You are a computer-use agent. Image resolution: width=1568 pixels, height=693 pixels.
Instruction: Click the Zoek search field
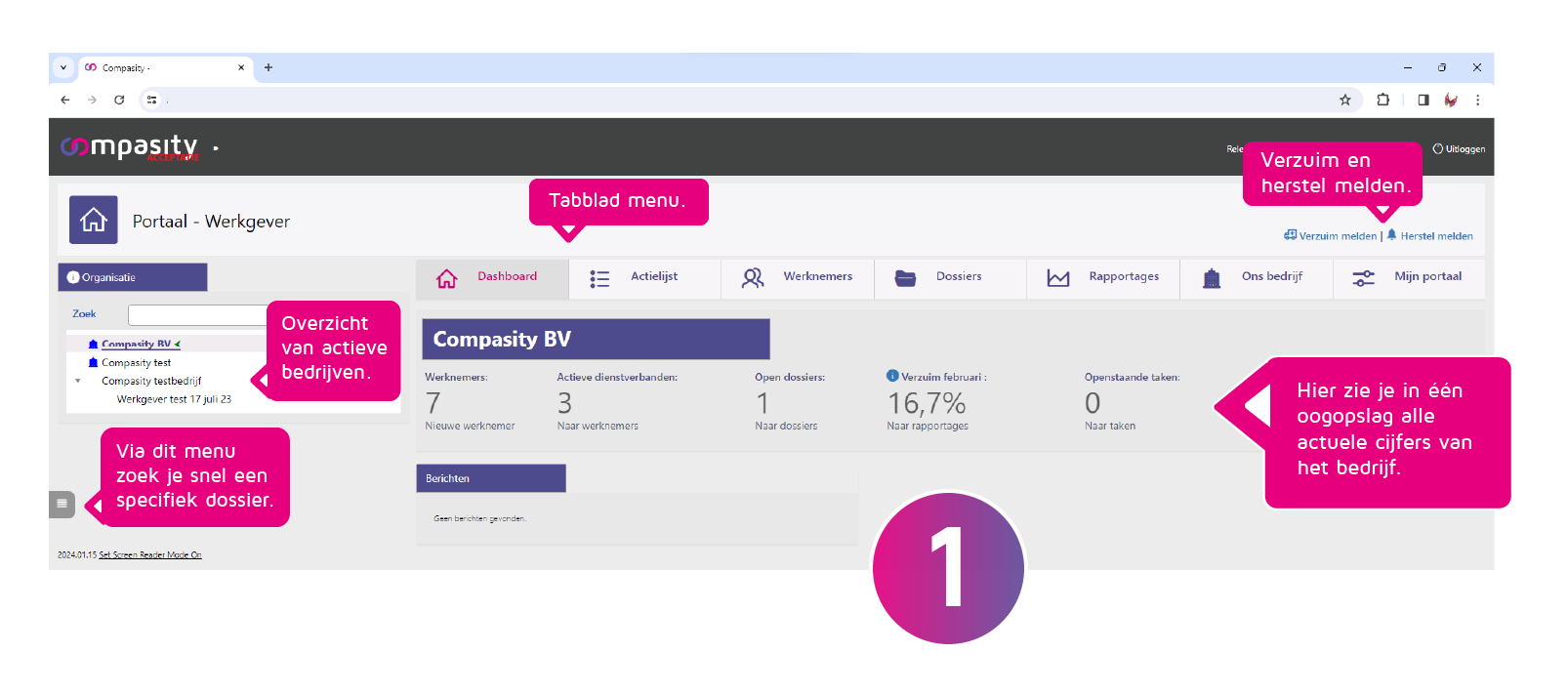point(197,315)
